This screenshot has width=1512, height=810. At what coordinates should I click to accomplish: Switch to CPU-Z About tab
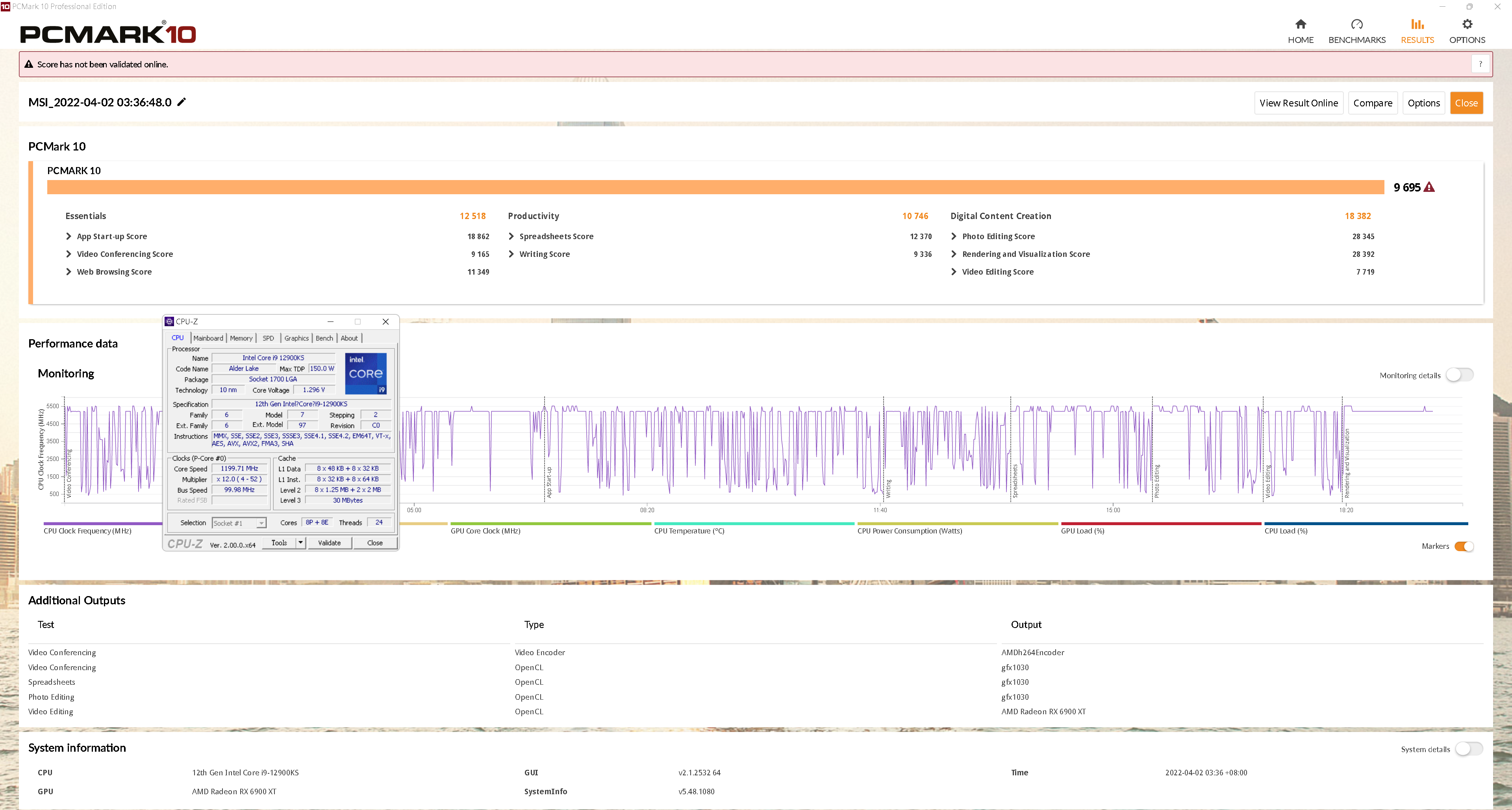349,338
